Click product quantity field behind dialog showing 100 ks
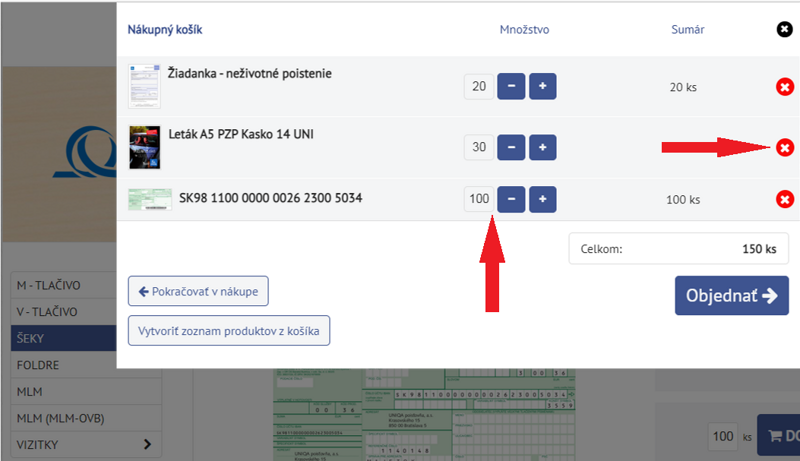This screenshot has height=461, width=800. 723,437
